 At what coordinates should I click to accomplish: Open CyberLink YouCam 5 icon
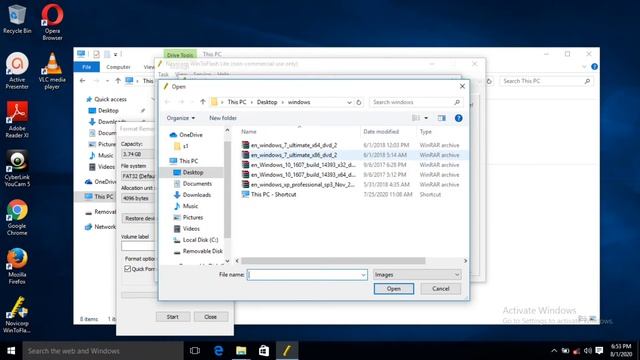tap(17, 168)
